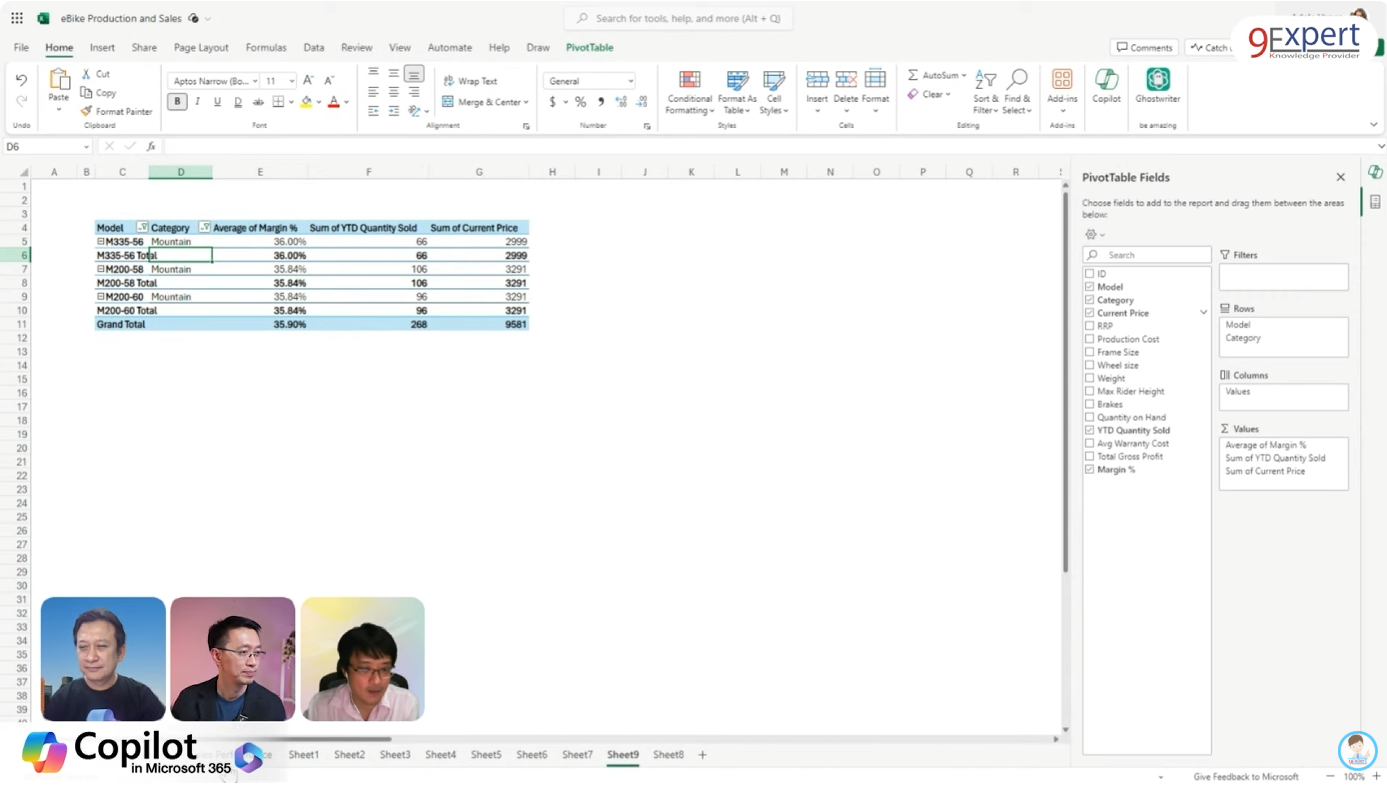
Task: Open the Model column filter dropdown
Action: 141,228
